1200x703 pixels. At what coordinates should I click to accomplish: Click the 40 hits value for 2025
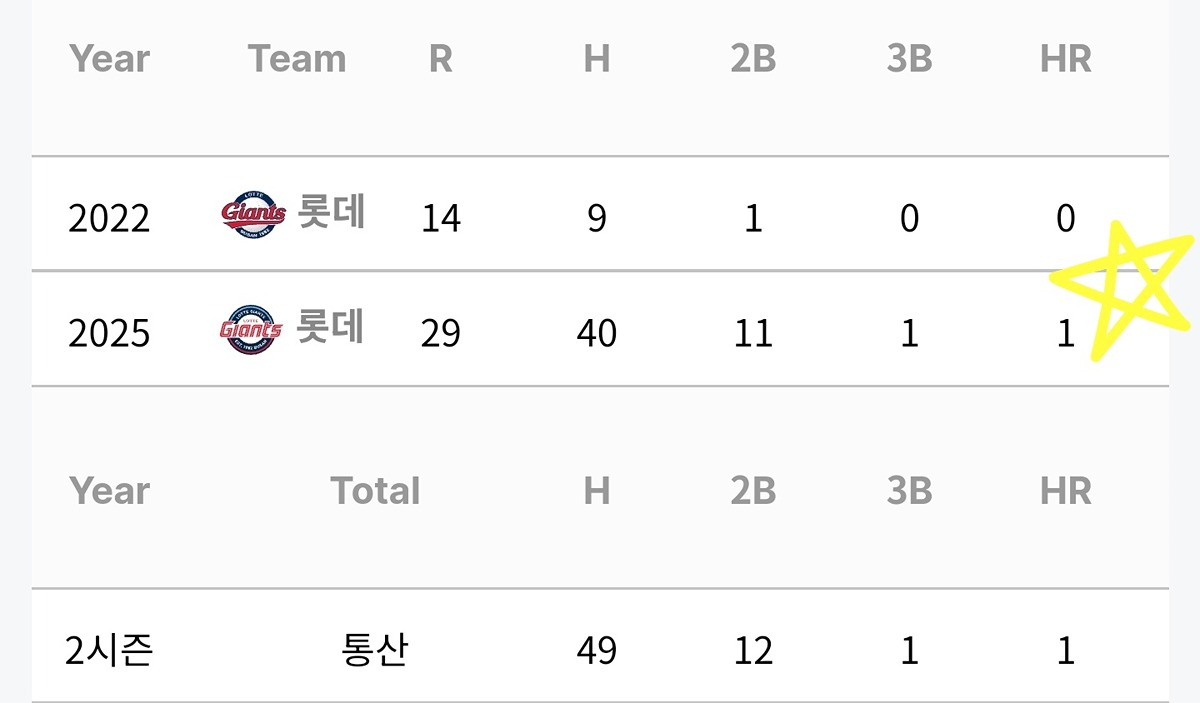coord(597,333)
